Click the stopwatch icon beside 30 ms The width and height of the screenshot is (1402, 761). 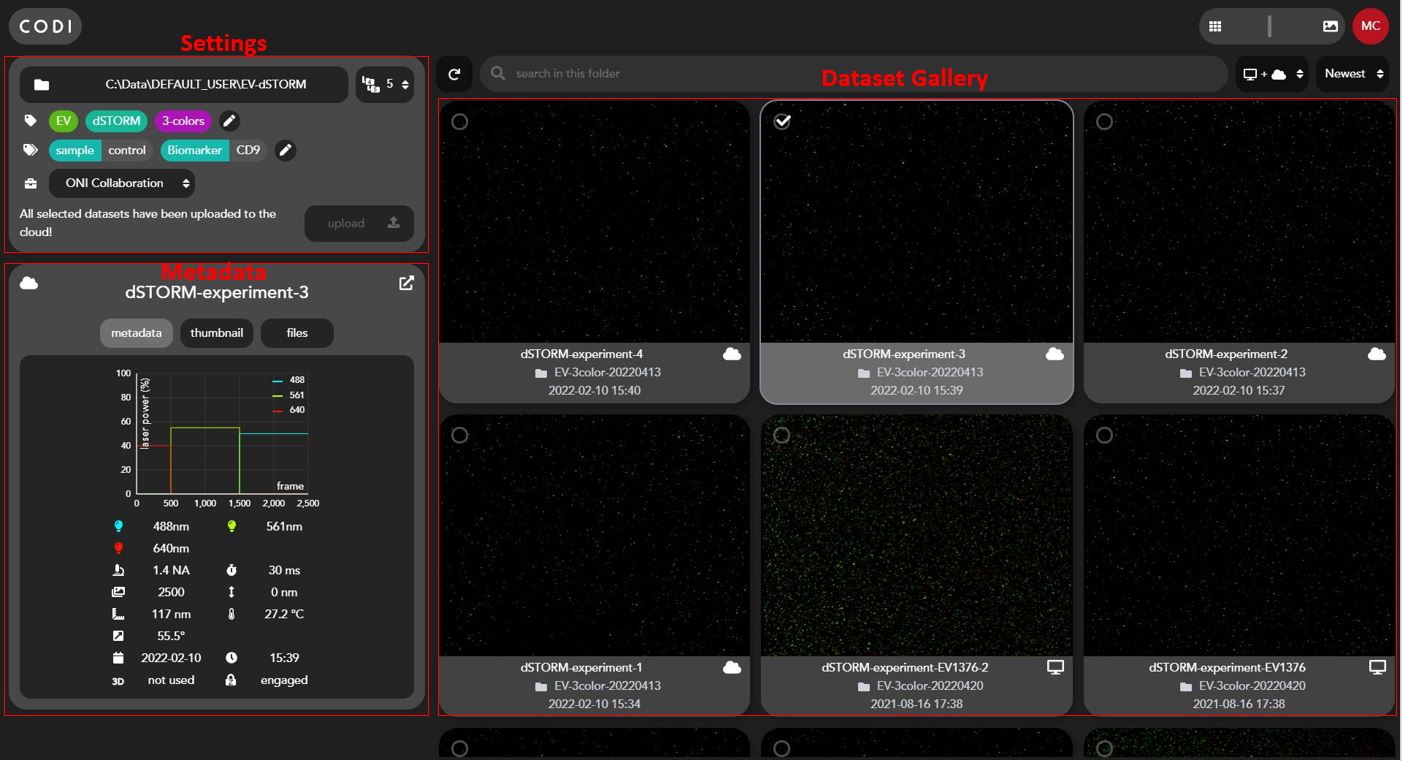[x=232, y=571]
